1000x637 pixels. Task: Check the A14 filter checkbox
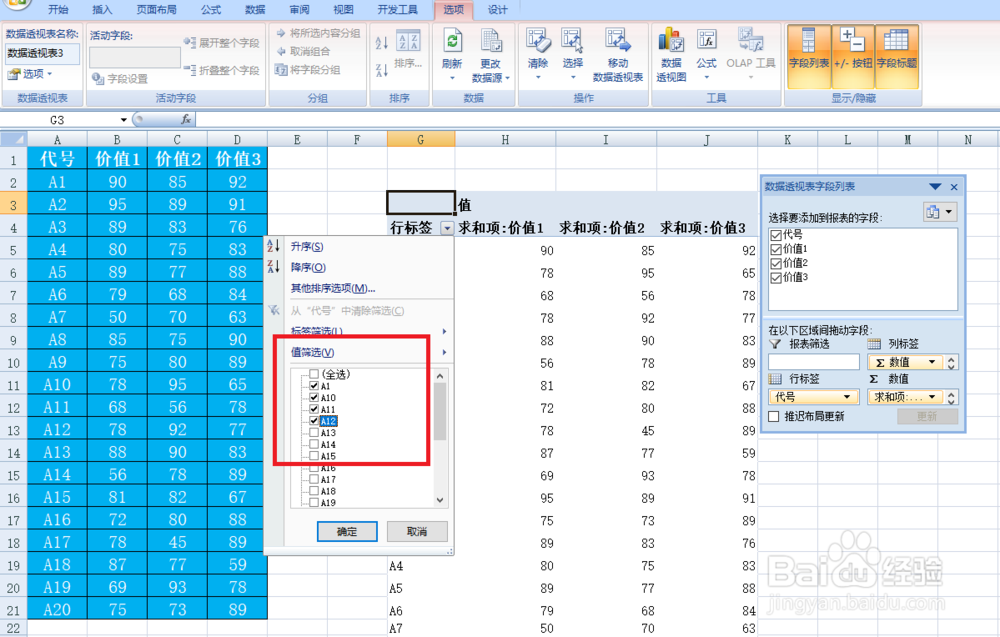[x=314, y=444]
